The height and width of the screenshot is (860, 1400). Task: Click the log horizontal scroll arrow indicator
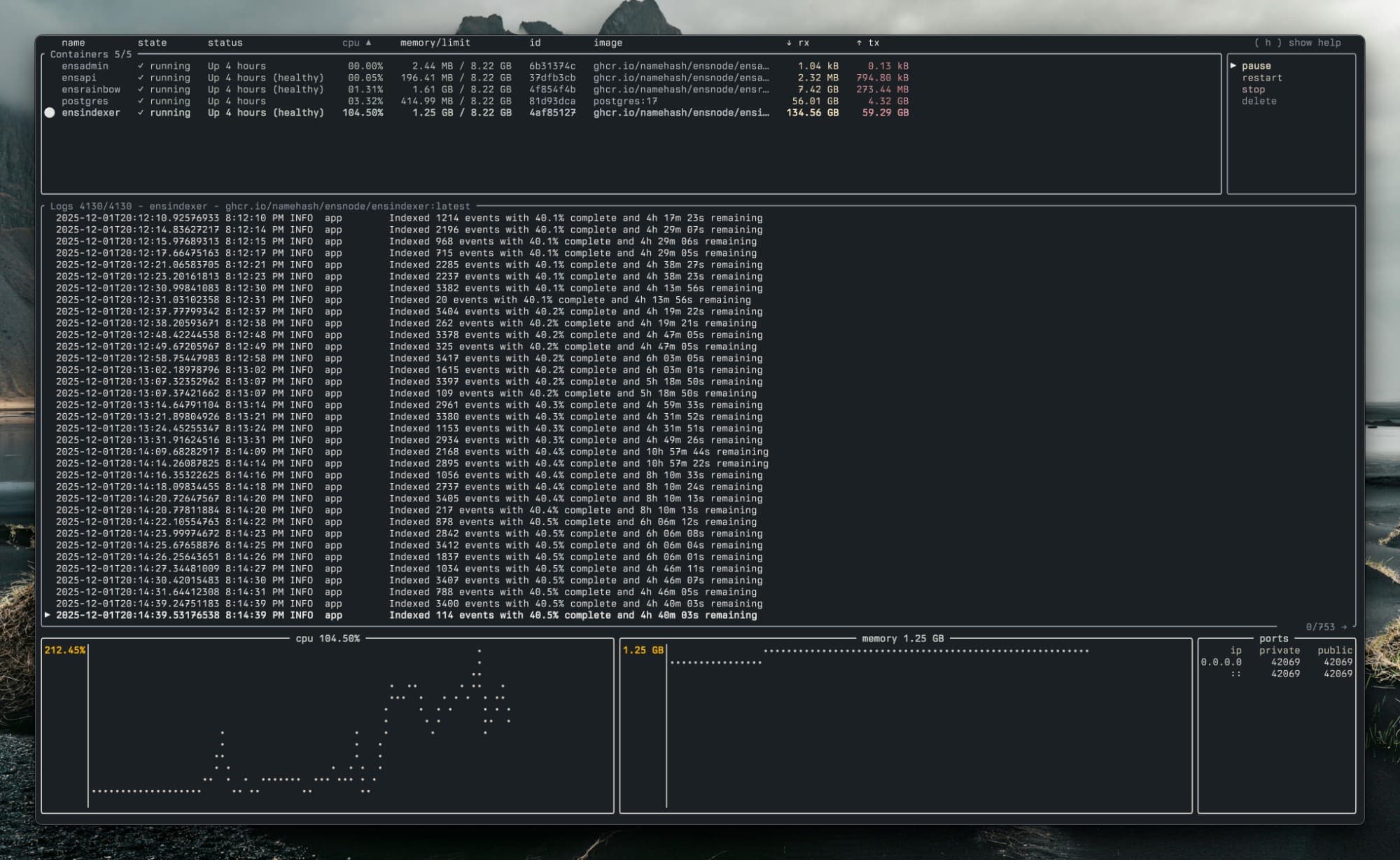(x=1344, y=627)
